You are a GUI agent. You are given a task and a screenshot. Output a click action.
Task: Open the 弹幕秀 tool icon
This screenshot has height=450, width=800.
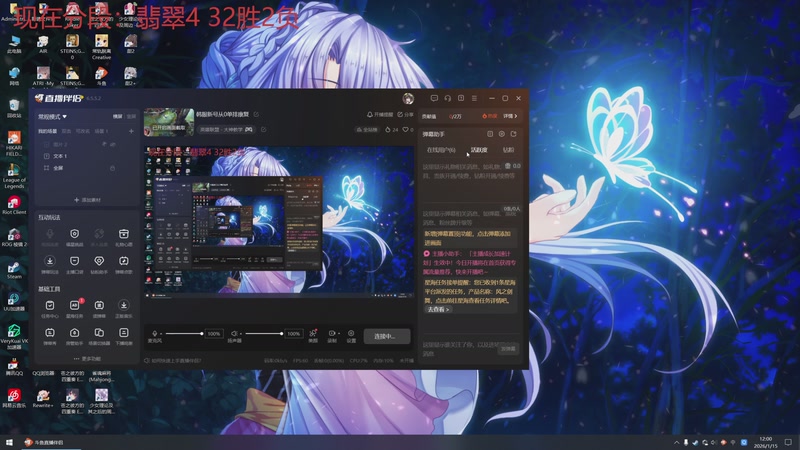(49, 333)
